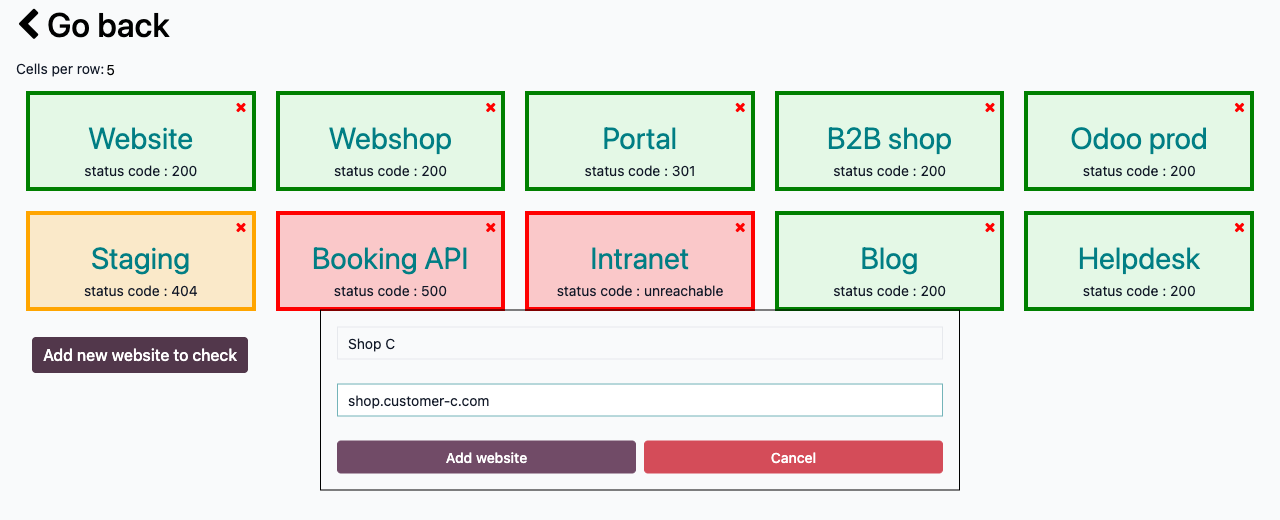
Task: Remove the Booking API card X
Action: coord(490,227)
